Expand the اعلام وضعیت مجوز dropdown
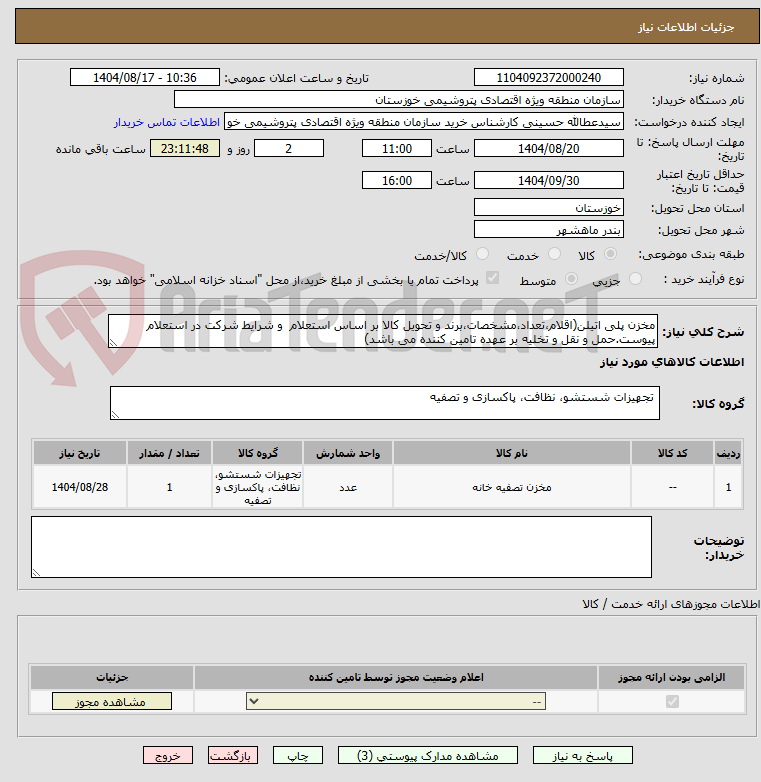 click(x=396, y=702)
